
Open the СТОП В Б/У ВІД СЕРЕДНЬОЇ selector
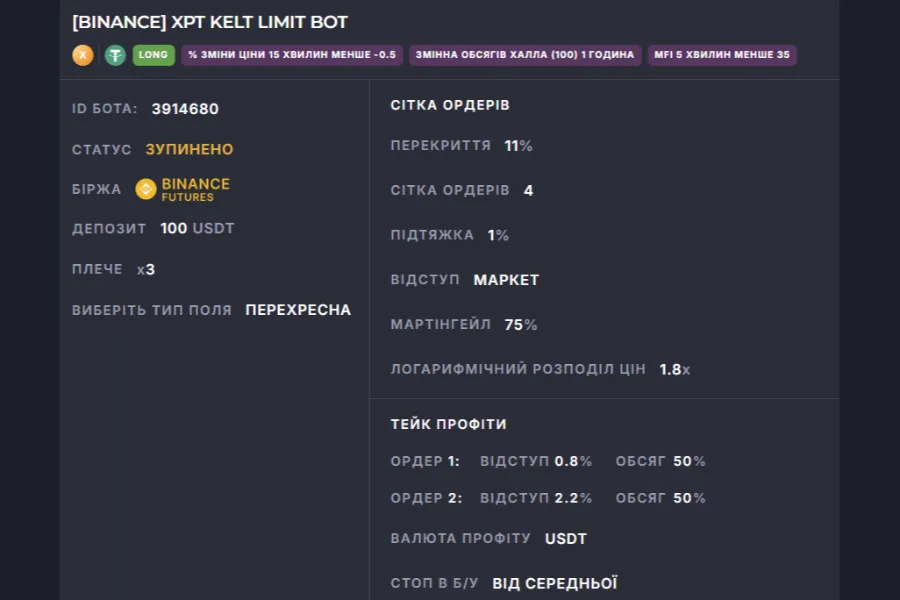(x=555, y=581)
